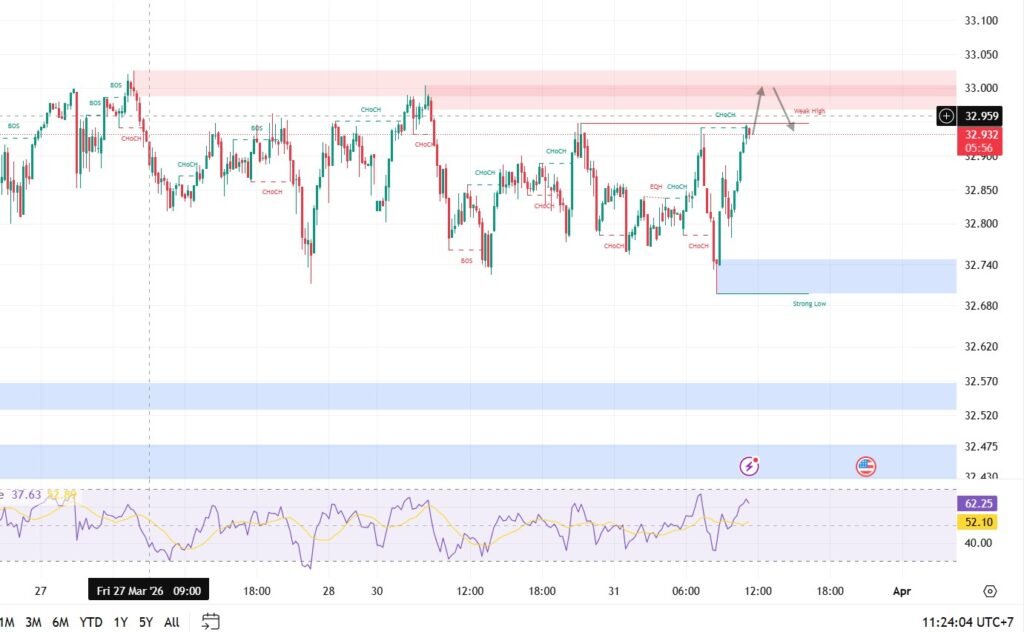Click the plus icon beside price 32.959

946,116
